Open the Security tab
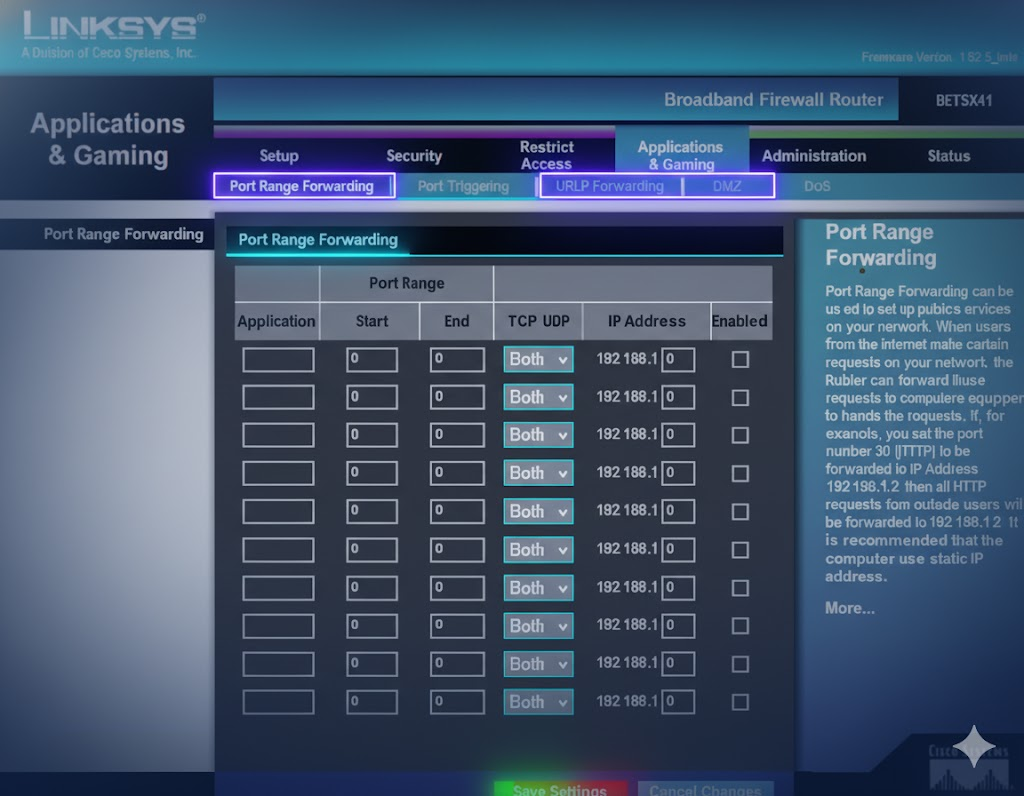1024x796 pixels. 414,156
